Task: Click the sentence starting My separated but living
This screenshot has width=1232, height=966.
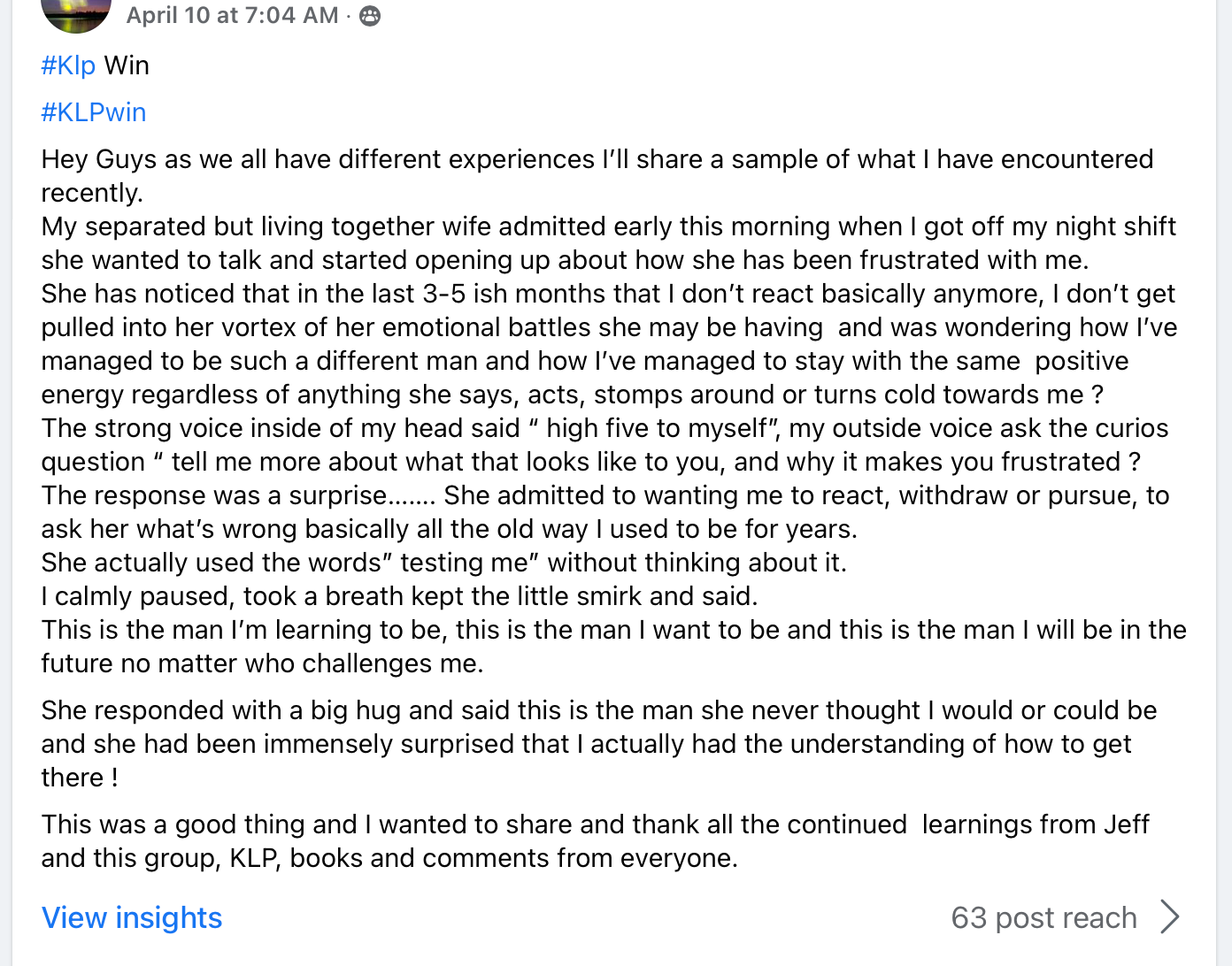Action: pyautogui.click(x=608, y=226)
